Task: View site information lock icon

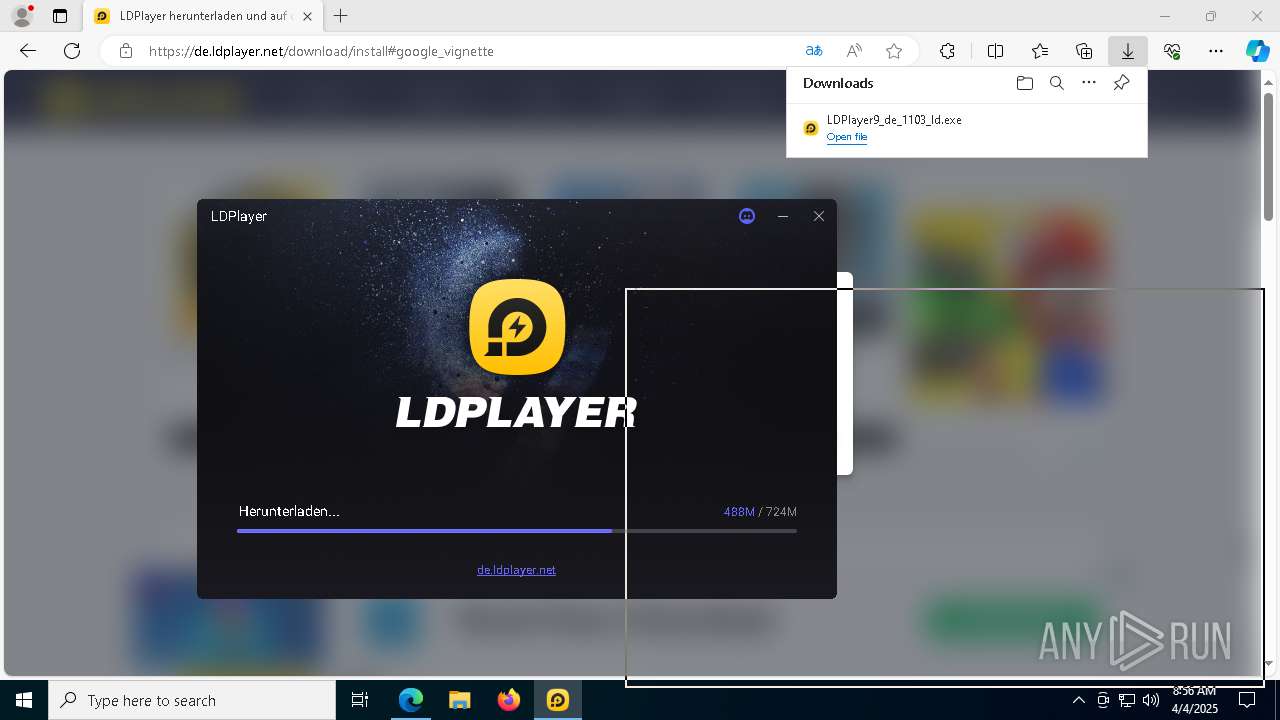Action: (x=126, y=51)
